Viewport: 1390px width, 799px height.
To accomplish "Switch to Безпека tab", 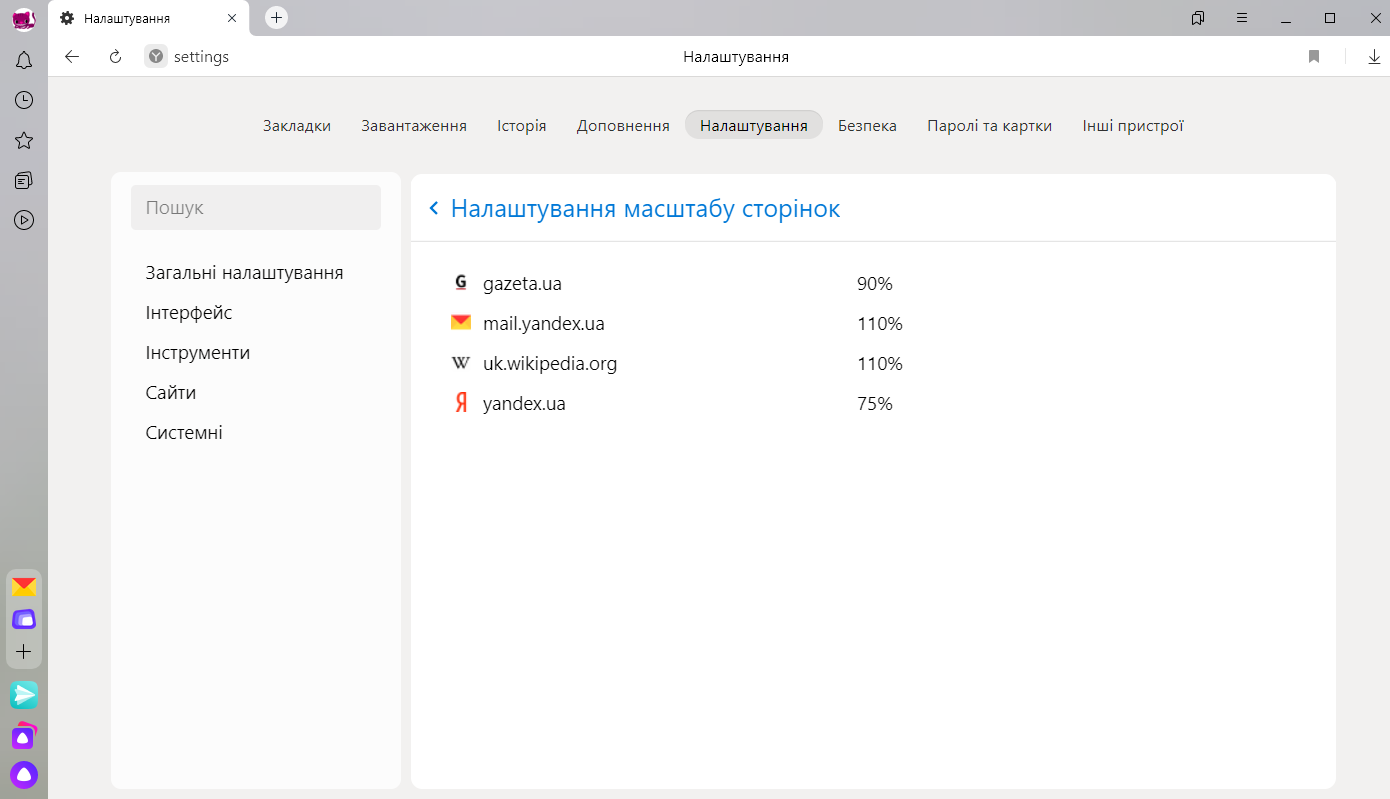I will 867,125.
